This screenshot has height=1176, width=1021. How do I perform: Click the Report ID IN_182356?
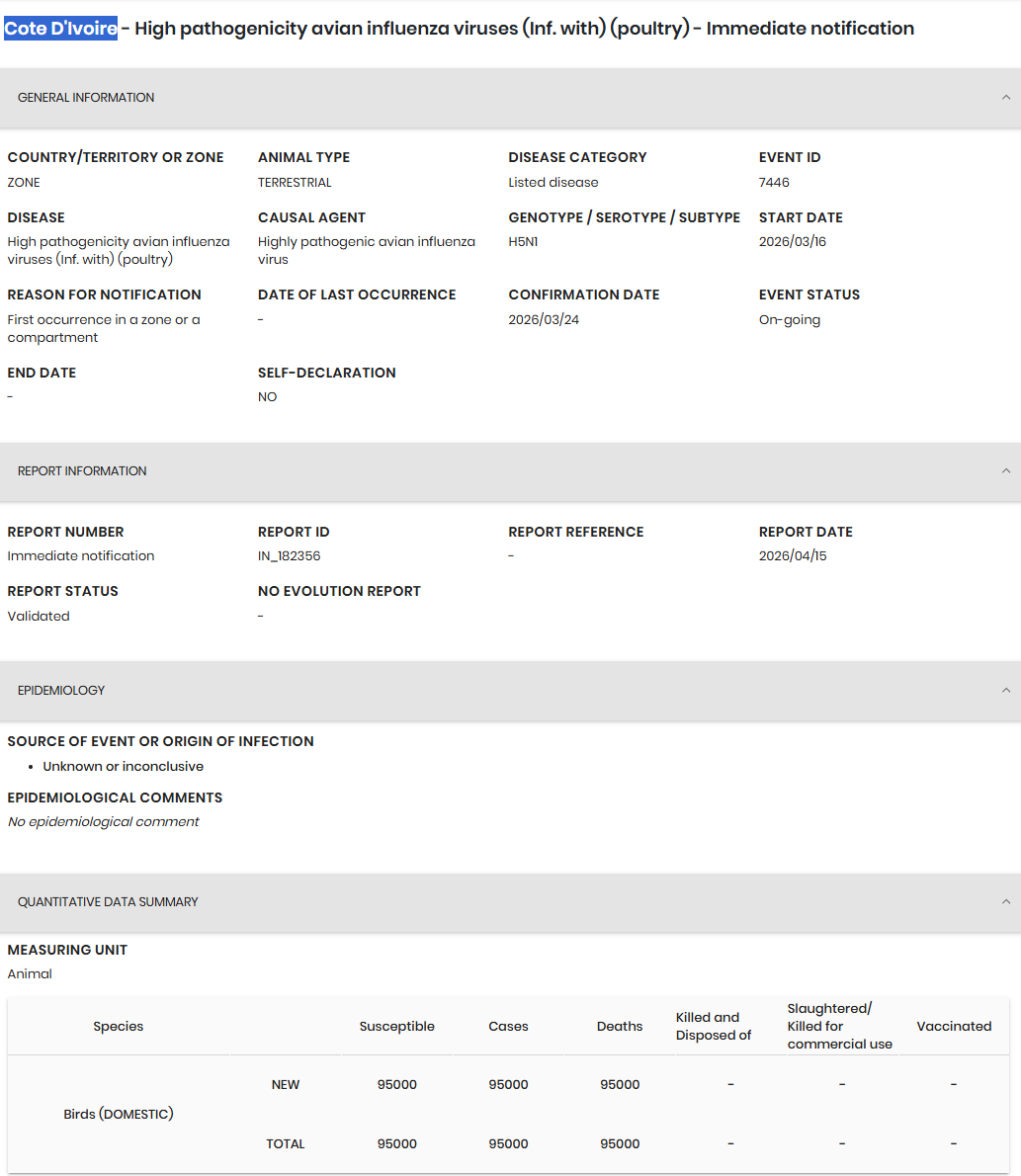click(289, 555)
